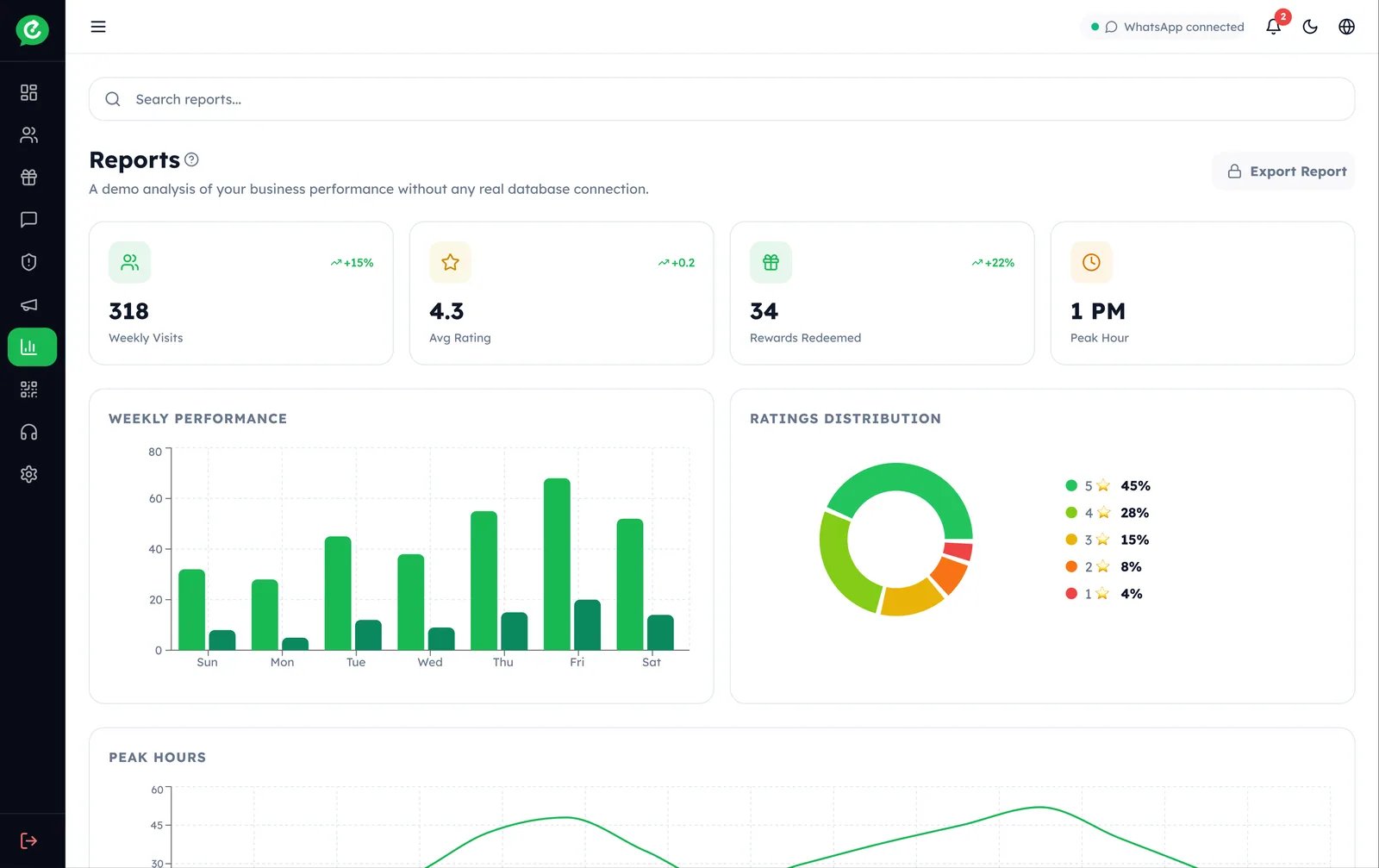
Task: Click the 2 star 8% legend entry
Action: 1104,566
